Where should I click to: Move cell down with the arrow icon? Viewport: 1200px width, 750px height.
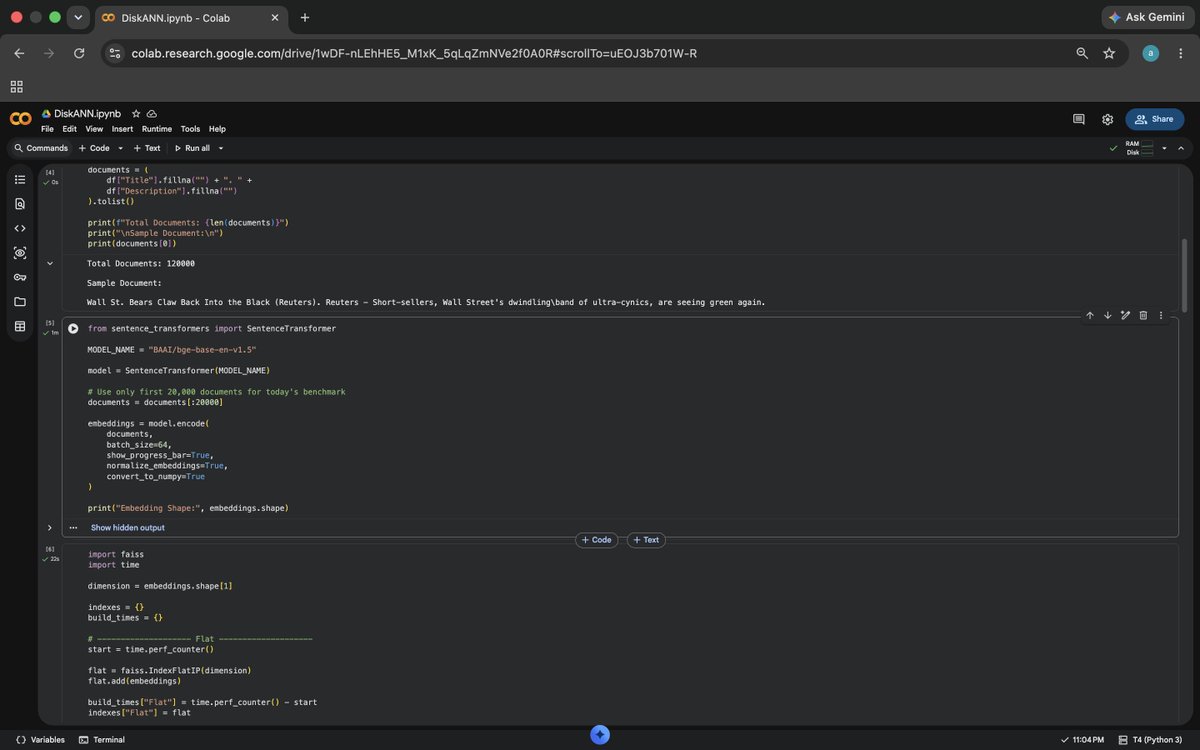(x=1108, y=315)
